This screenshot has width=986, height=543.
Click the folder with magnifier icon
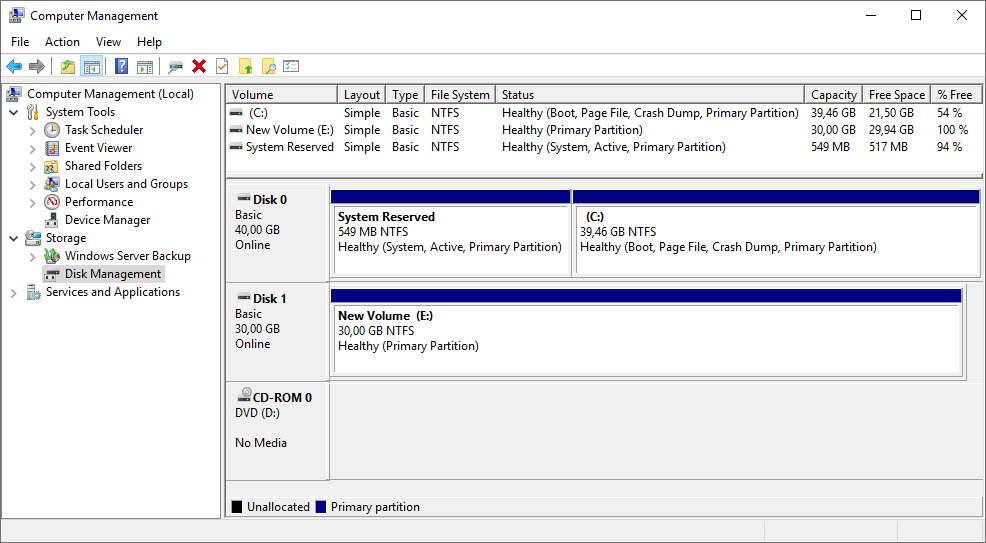click(x=269, y=66)
